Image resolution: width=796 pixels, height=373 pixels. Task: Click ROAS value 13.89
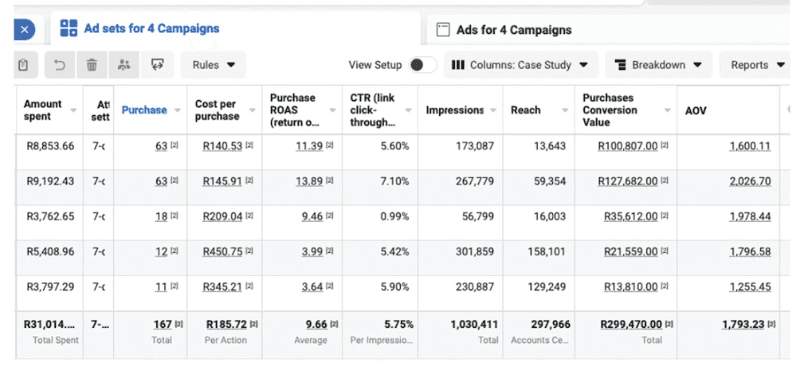[x=309, y=181]
